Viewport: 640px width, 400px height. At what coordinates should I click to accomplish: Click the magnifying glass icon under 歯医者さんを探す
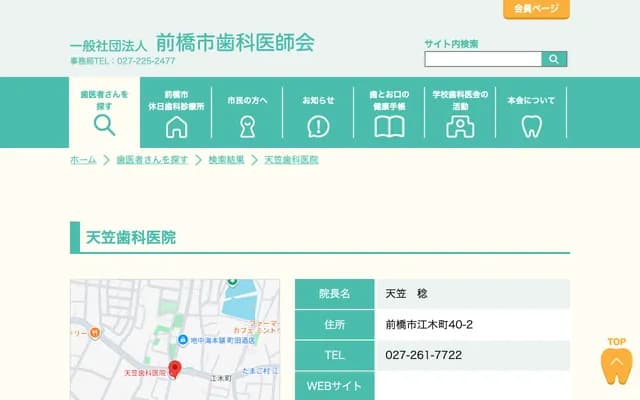coord(104,125)
